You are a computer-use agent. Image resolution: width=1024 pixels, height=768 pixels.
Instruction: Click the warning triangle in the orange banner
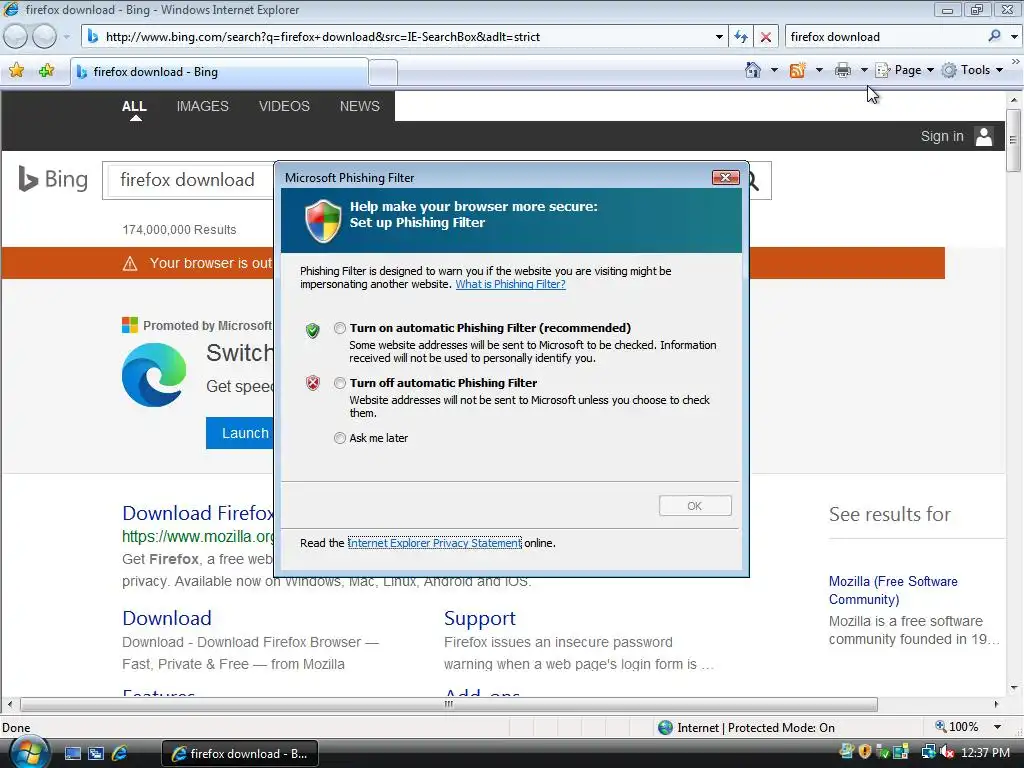[x=130, y=263]
